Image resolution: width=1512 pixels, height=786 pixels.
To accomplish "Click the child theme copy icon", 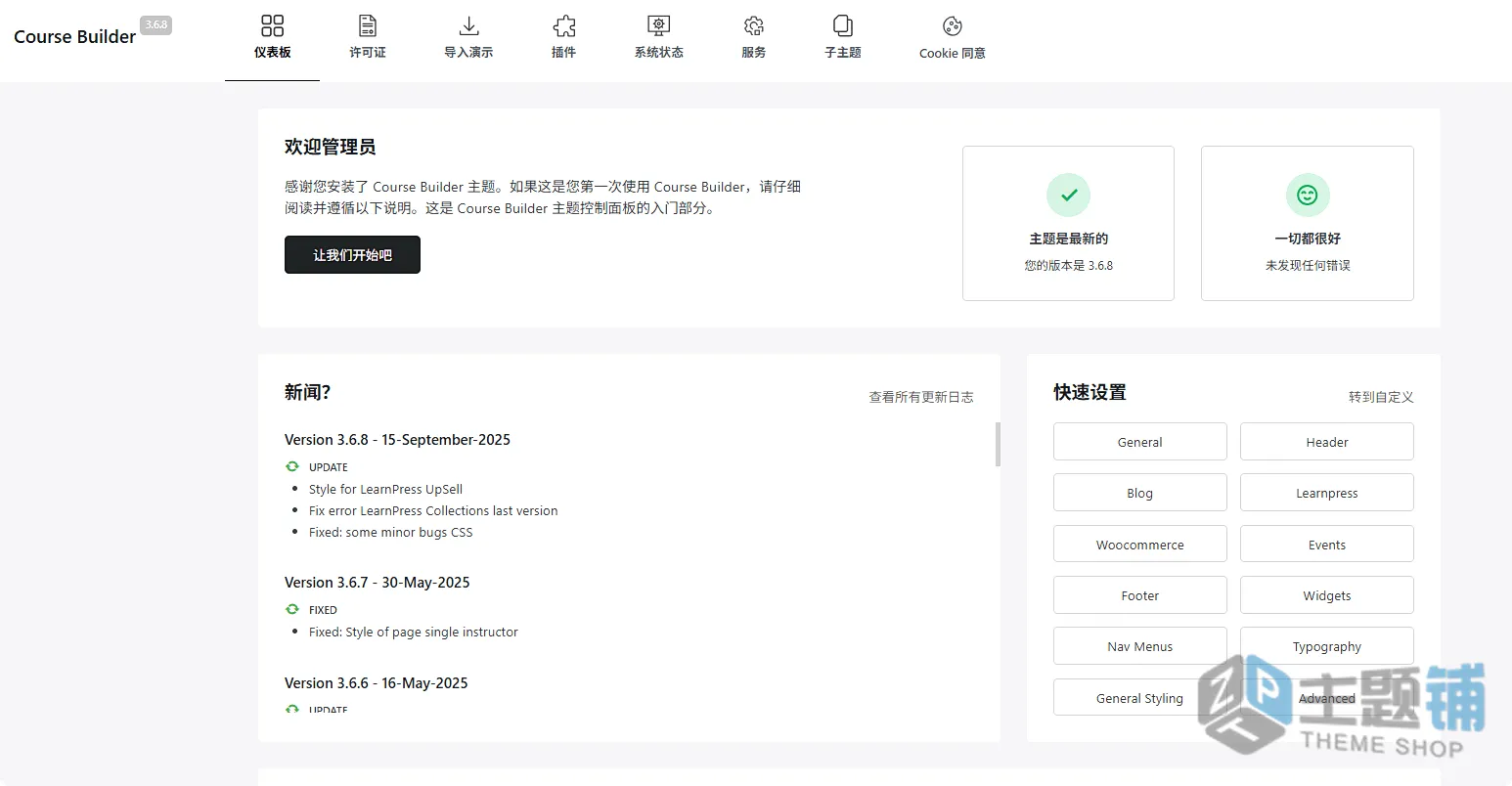I will [x=842, y=25].
